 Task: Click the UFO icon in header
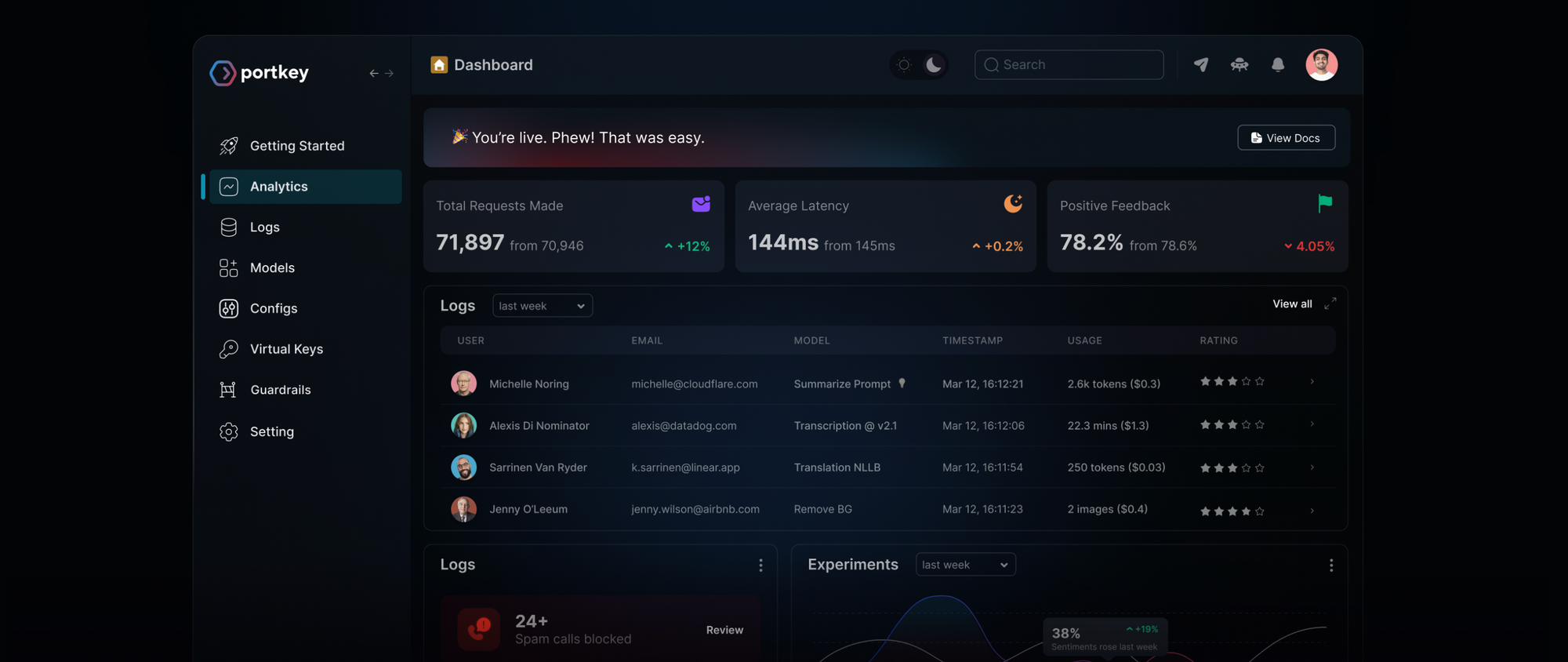click(1239, 64)
